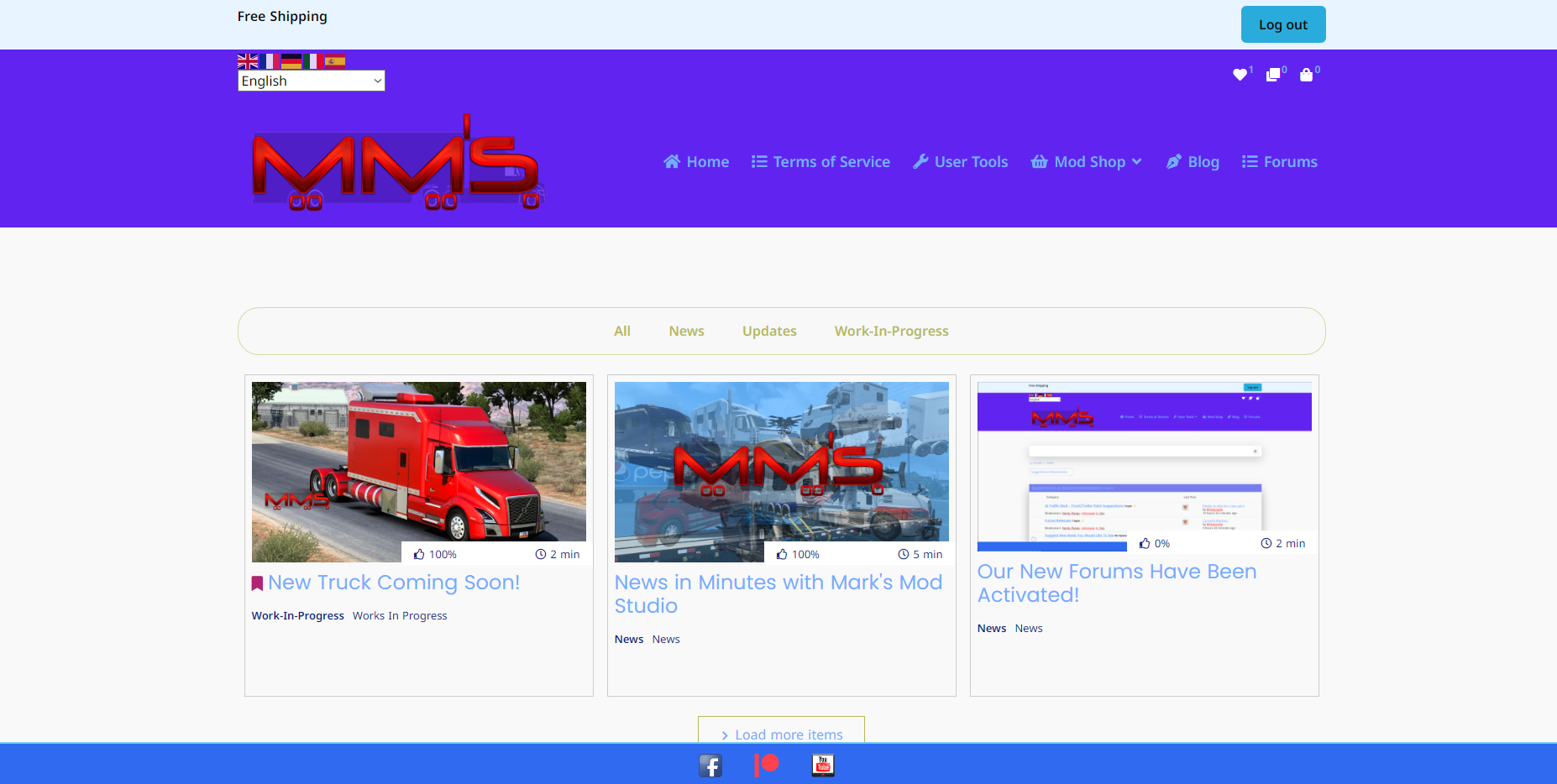Click the Log out button
The image size is (1557, 784).
tap(1282, 24)
